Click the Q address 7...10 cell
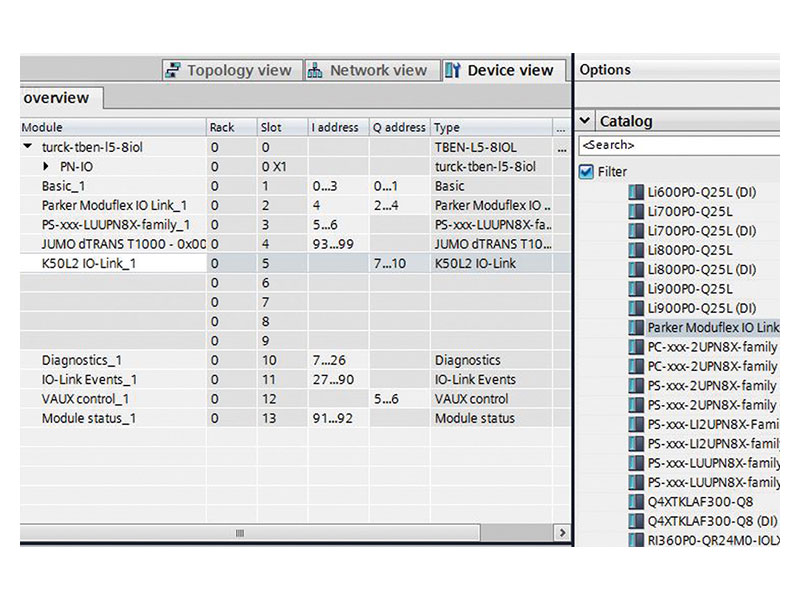The image size is (800, 600). [400, 263]
